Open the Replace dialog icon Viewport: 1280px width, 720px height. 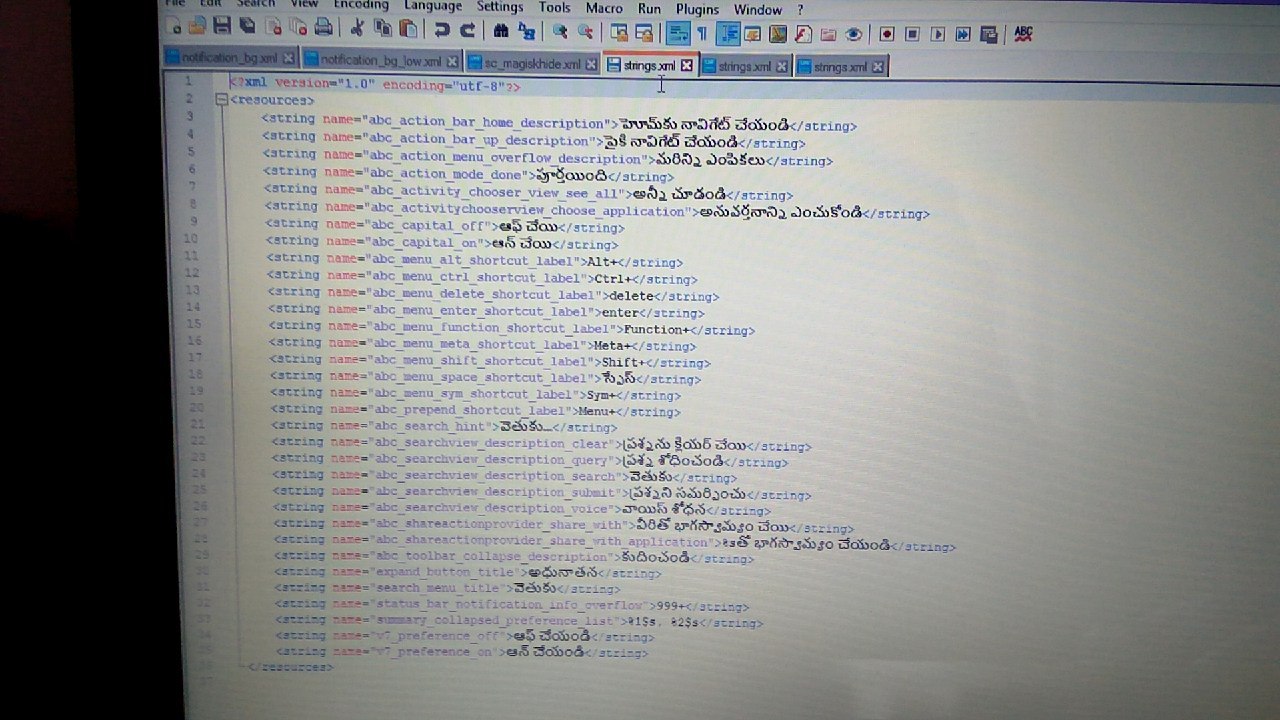pyautogui.click(x=527, y=31)
